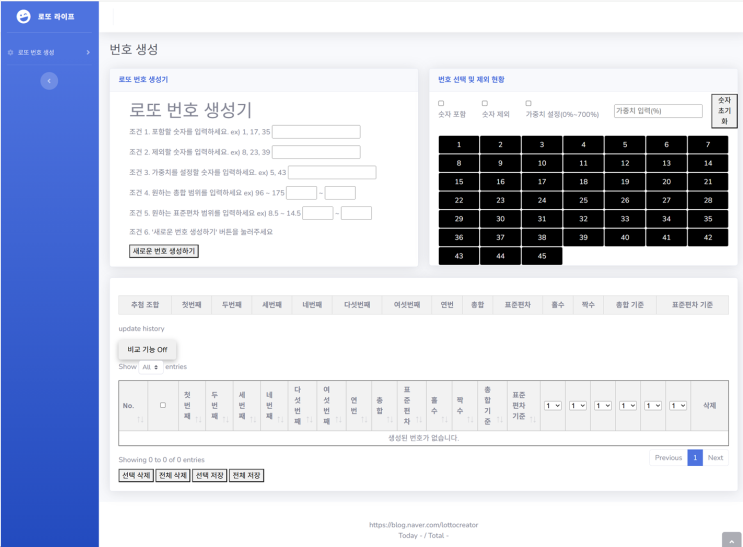Click scroll-to-top arrow button at bottom right
Image resolution: width=743 pixels, height=547 pixels.
click(732, 540)
